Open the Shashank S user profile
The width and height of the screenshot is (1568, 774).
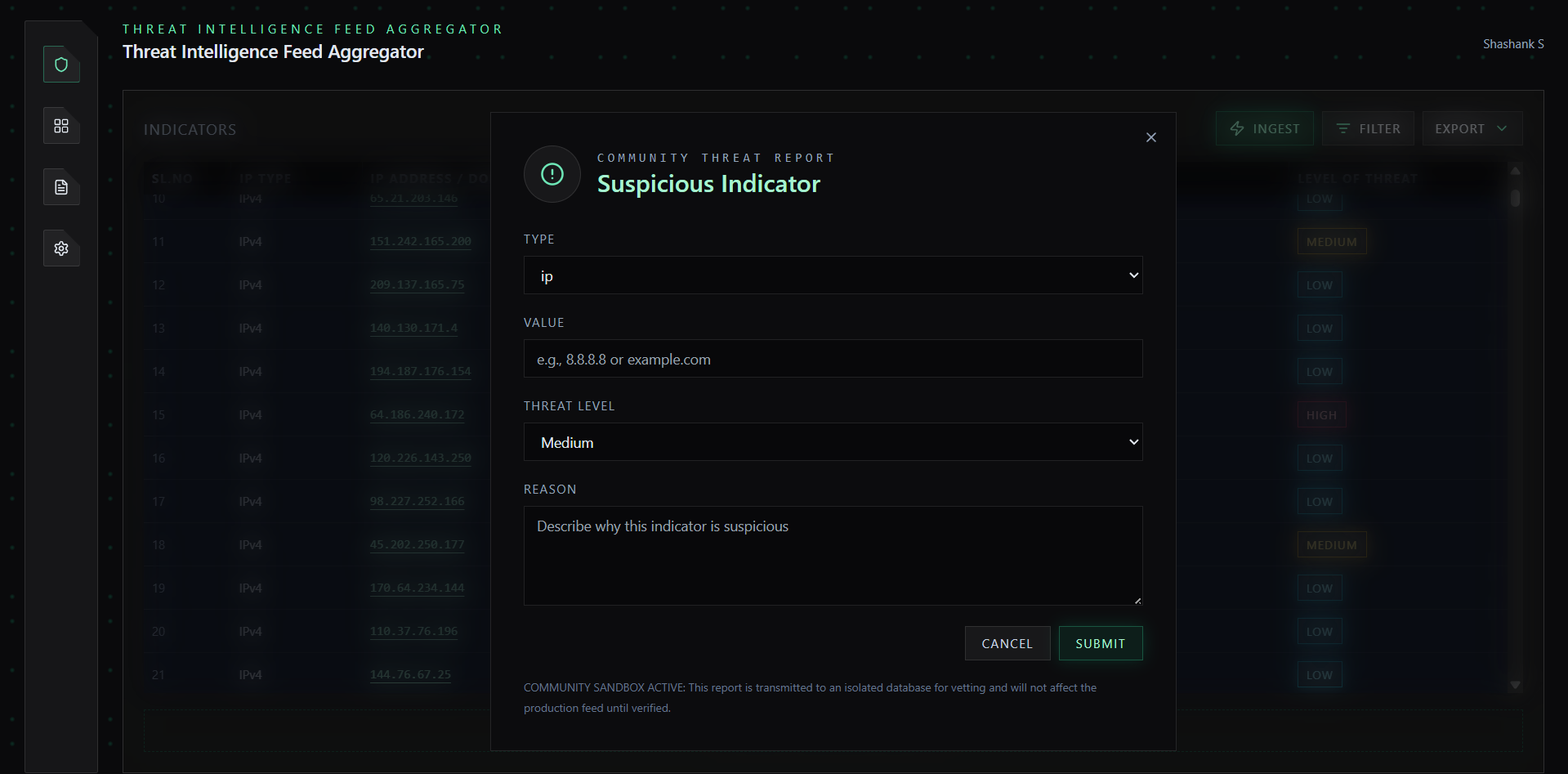click(x=1513, y=44)
